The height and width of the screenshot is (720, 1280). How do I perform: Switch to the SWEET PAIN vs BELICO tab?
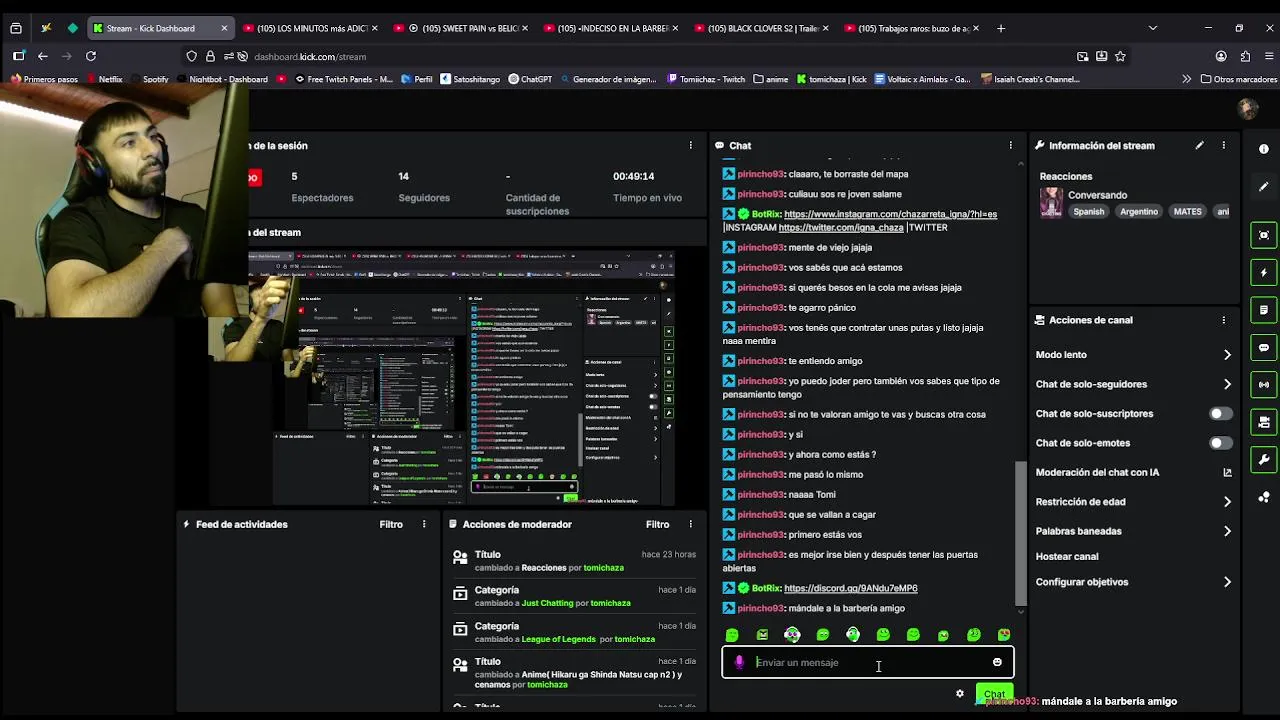pos(460,28)
